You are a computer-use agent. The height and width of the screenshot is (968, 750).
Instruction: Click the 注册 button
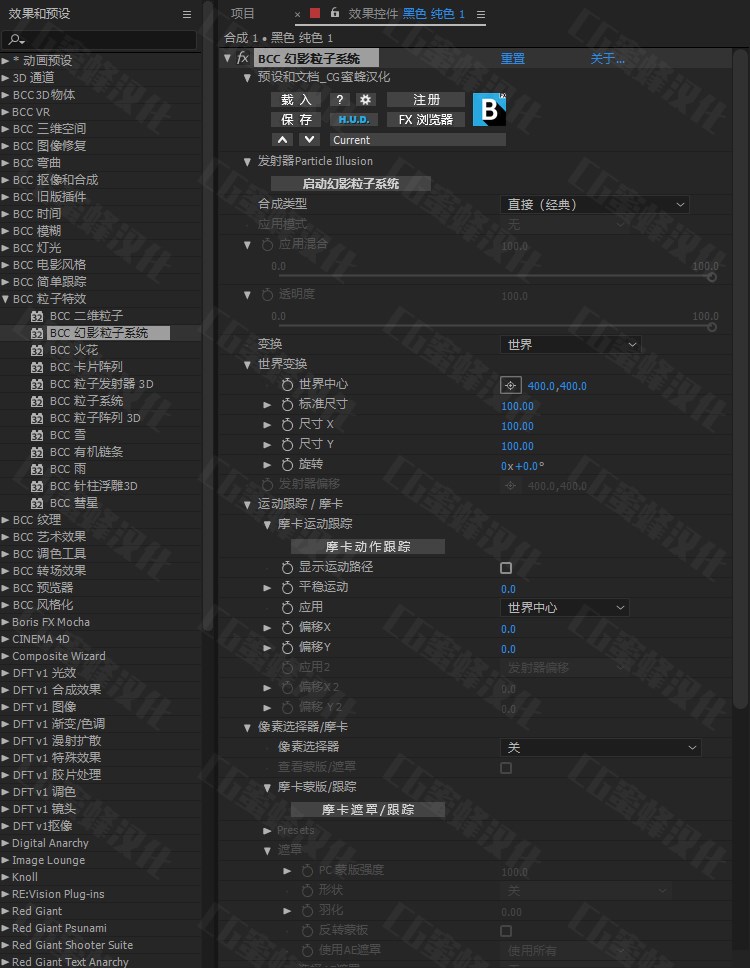[x=426, y=100]
